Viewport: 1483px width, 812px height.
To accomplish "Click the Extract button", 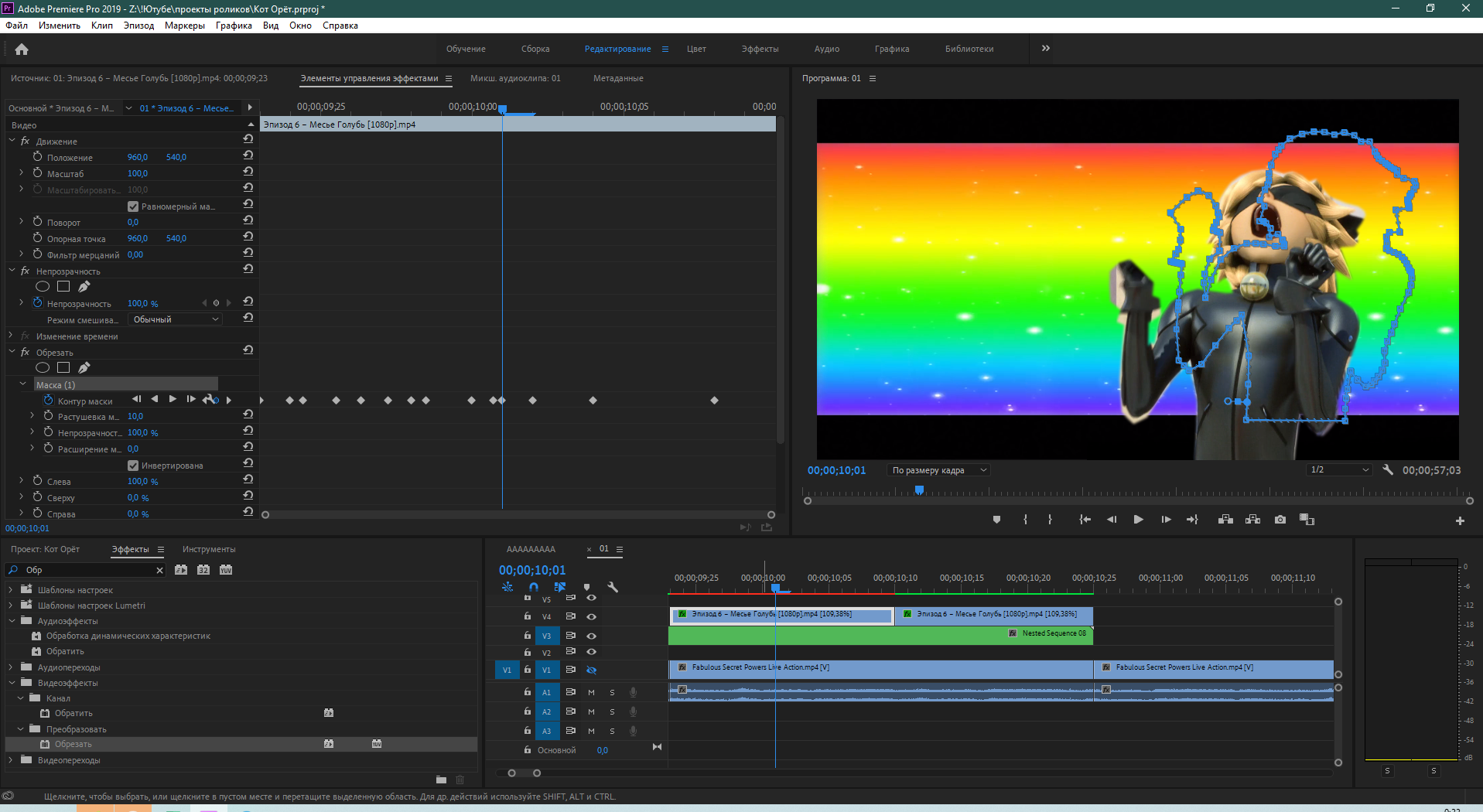I will (1252, 520).
